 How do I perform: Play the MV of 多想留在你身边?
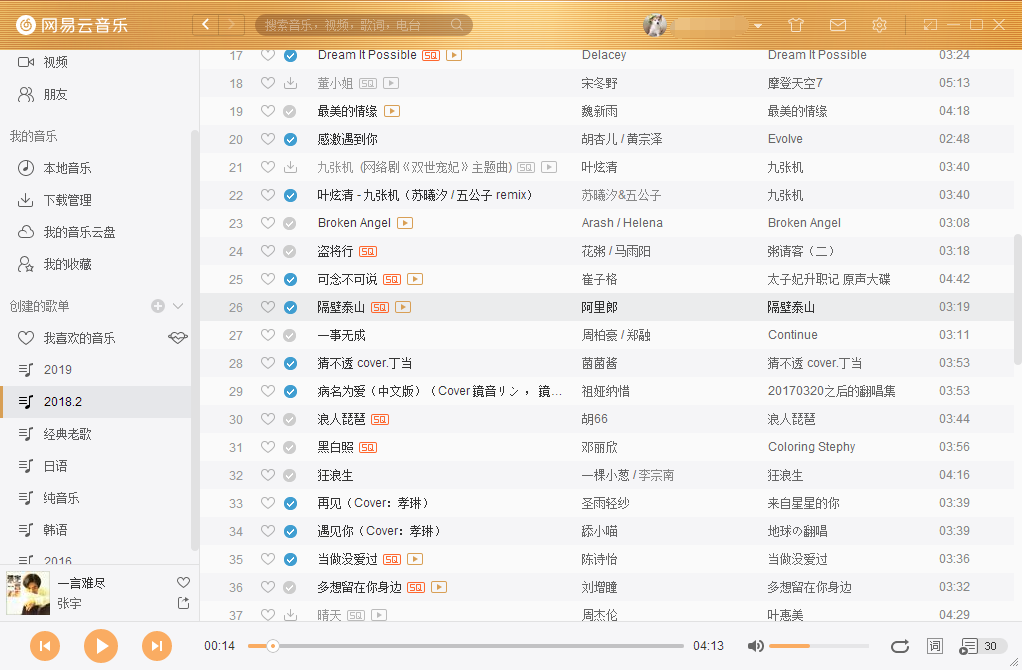coord(439,587)
